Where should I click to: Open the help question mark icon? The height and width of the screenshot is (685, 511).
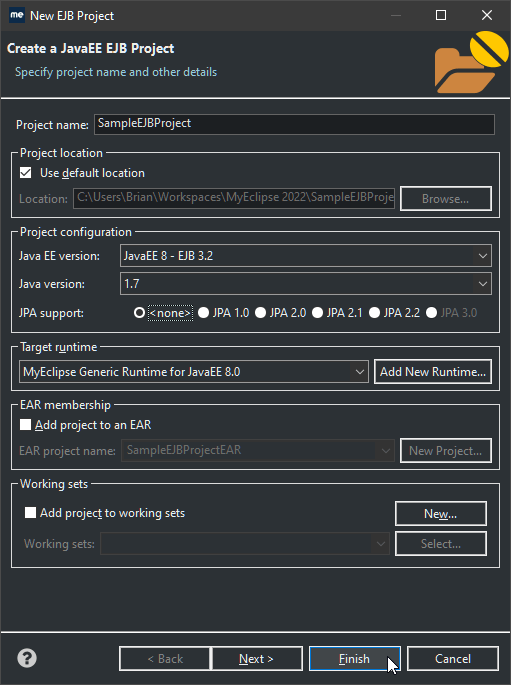(x=27, y=658)
